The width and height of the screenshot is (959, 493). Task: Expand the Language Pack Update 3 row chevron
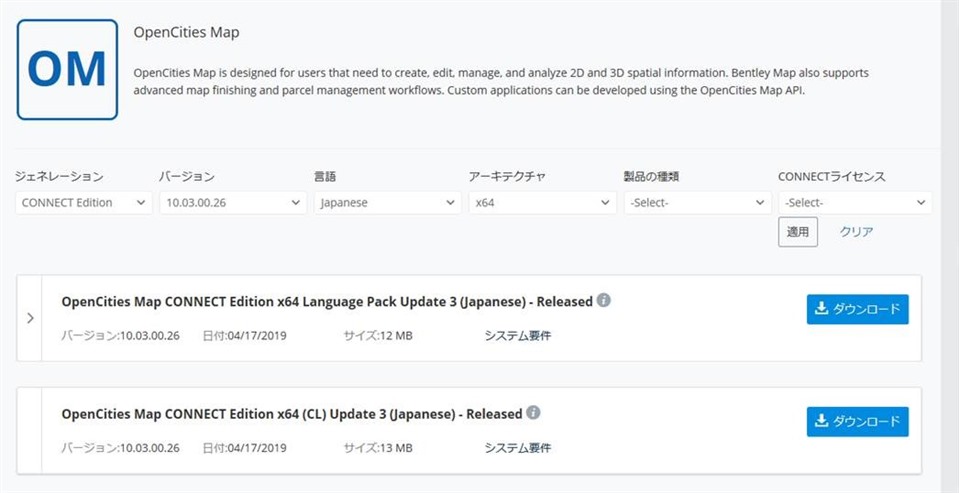(x=30, y=318)
